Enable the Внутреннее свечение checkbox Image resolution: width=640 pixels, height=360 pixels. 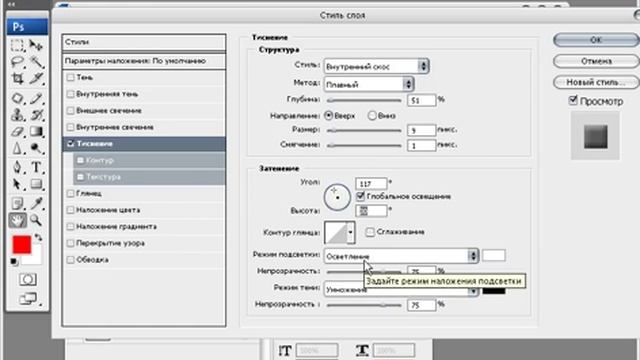pyautogui.click(x=70, y=127)
